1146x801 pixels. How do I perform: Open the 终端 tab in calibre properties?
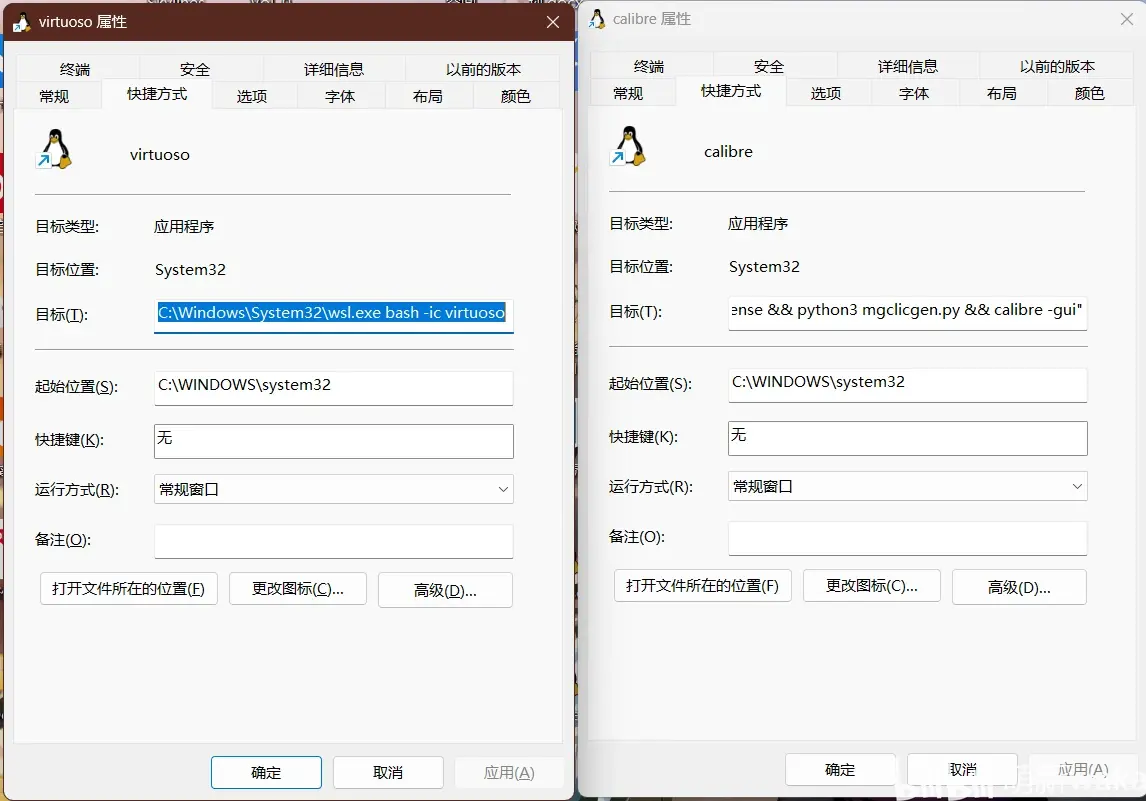(649, 67)
